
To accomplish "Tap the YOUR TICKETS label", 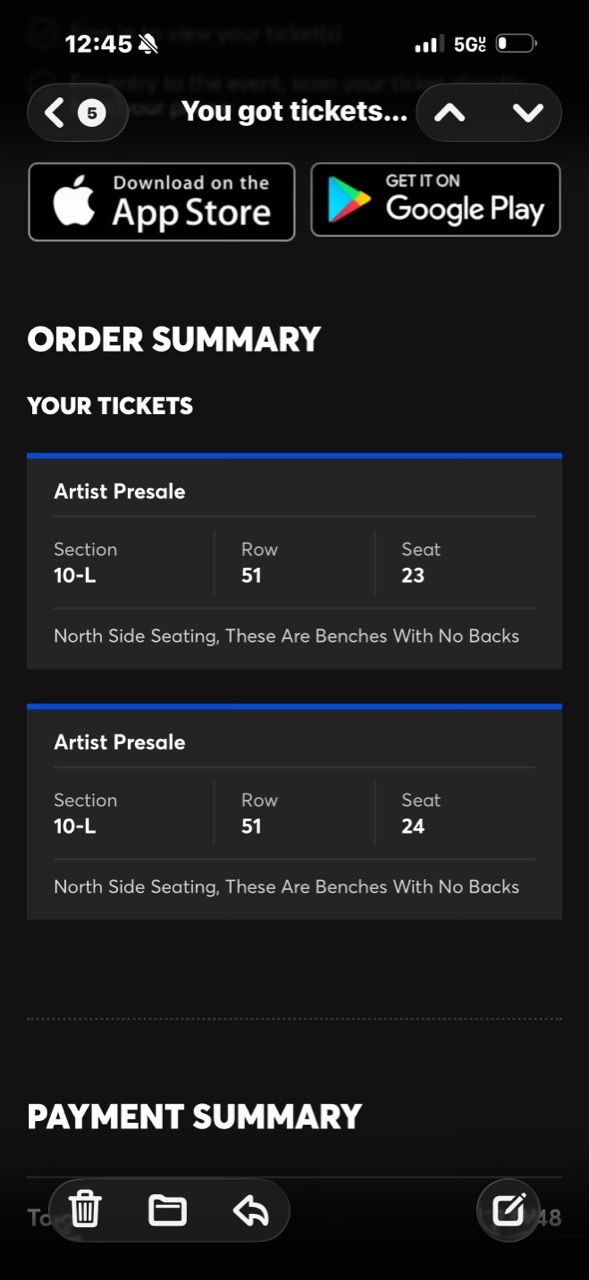I will 110,405.
